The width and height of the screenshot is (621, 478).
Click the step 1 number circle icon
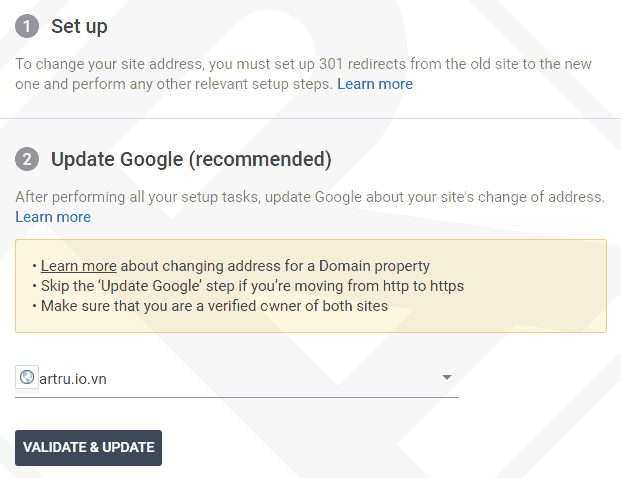(x=27, y=26)
